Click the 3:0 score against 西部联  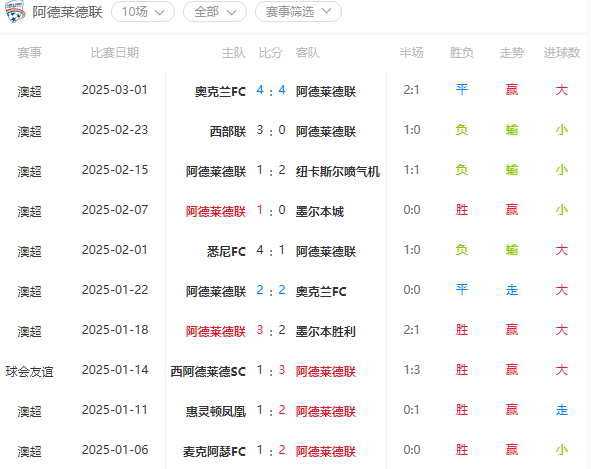271,130
